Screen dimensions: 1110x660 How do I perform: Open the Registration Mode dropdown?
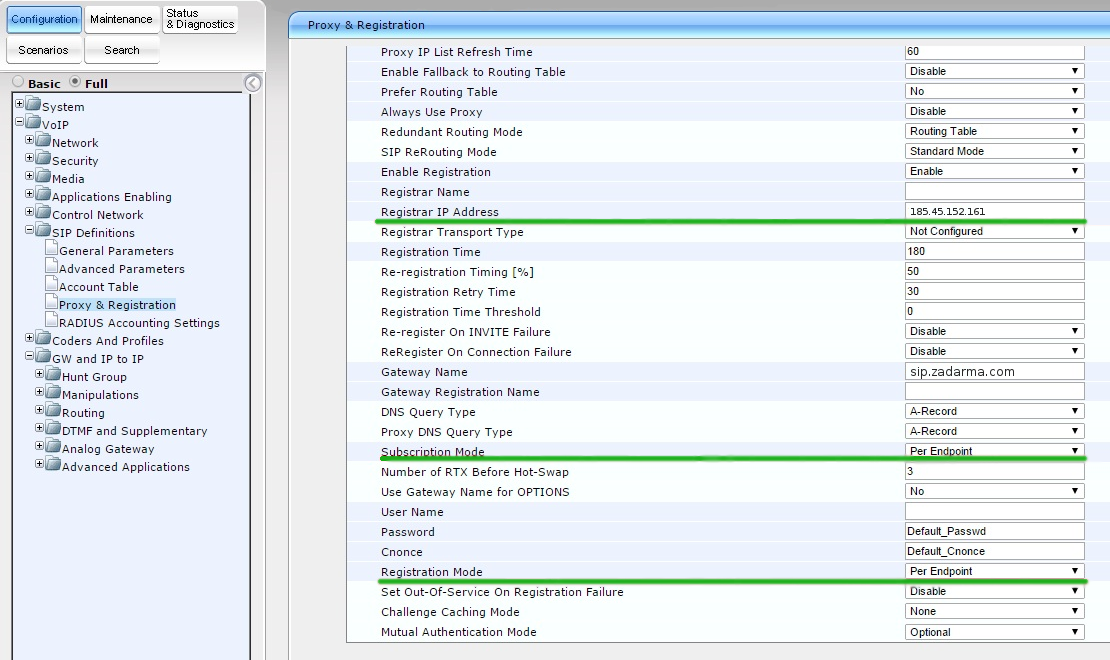994,571
